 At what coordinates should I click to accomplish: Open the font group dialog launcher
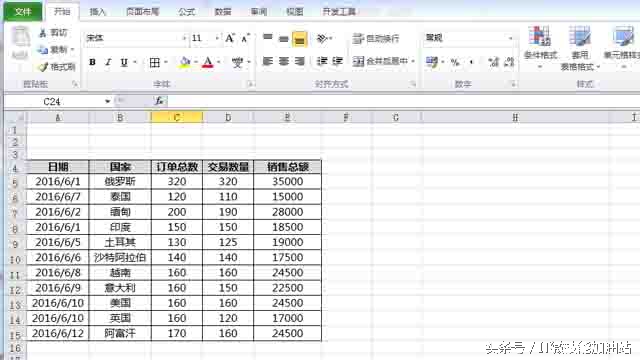tap(251, 84)
